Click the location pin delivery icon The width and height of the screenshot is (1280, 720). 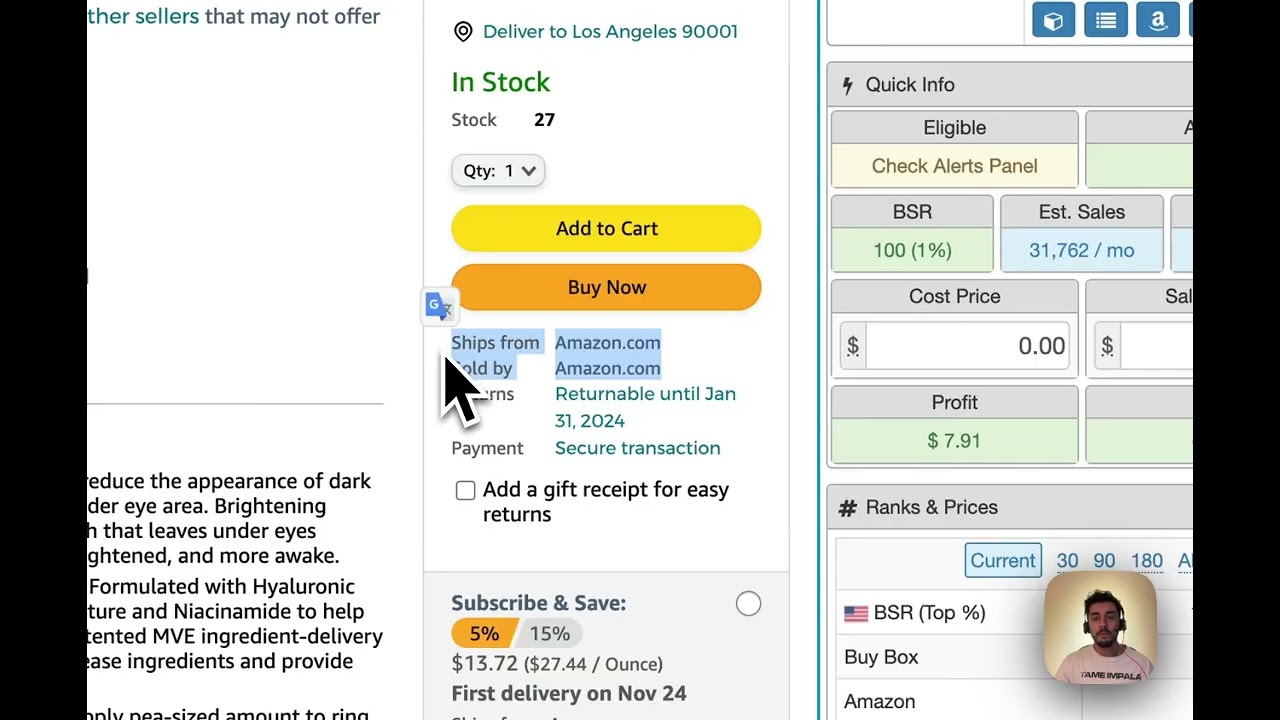463,32
